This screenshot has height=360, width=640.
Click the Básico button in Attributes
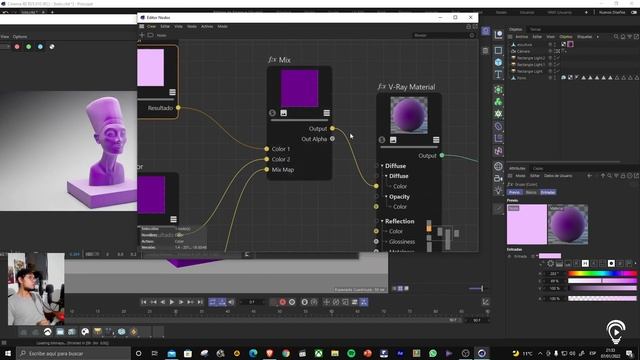[x=531, y=192]
